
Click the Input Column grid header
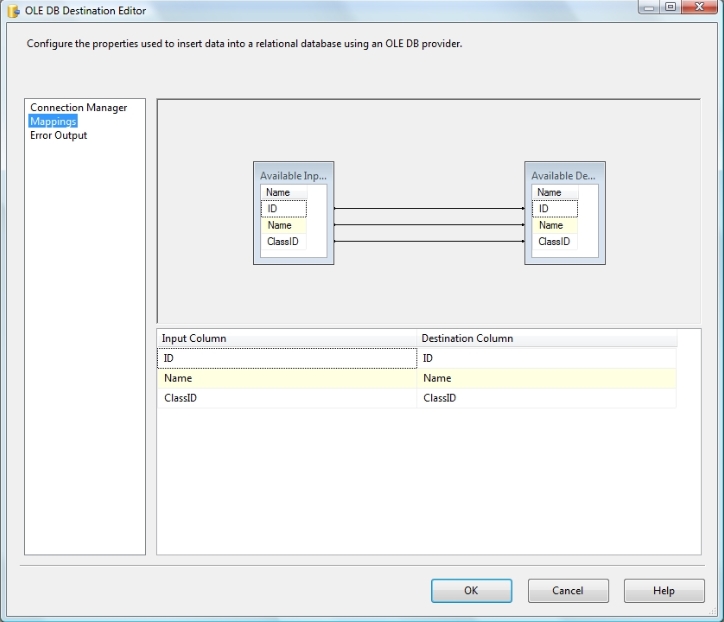[287, 338]
